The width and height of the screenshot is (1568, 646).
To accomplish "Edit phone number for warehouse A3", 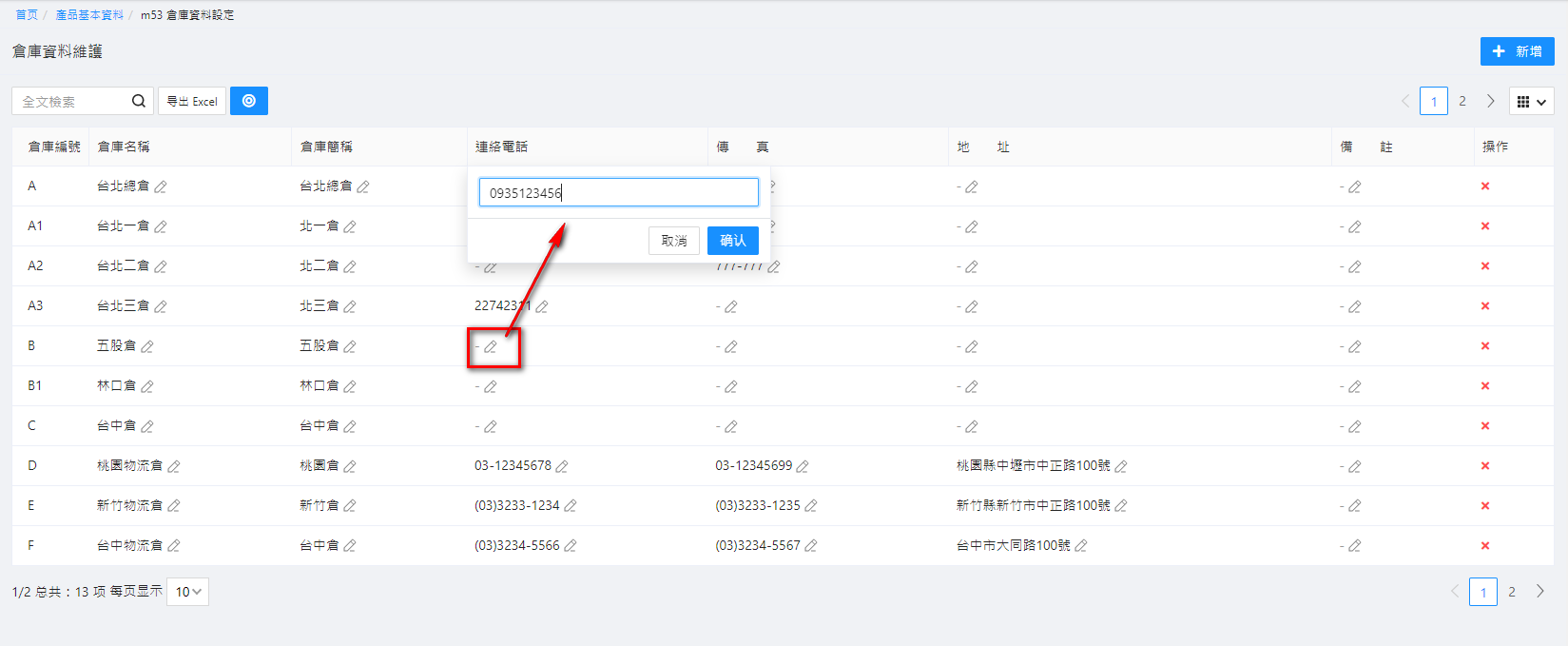I will tap(541, 306).
